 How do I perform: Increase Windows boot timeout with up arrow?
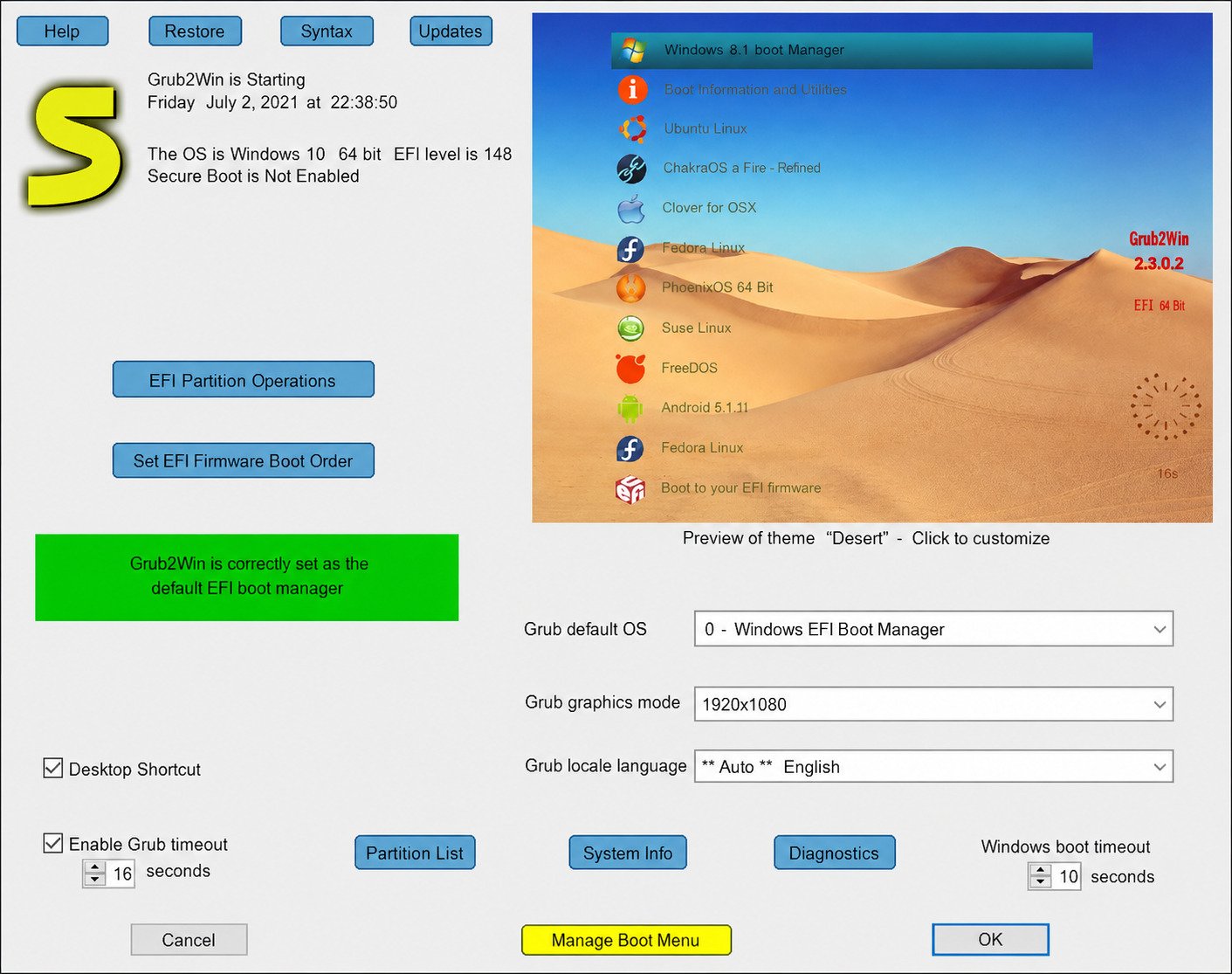tap(1040, 870)
